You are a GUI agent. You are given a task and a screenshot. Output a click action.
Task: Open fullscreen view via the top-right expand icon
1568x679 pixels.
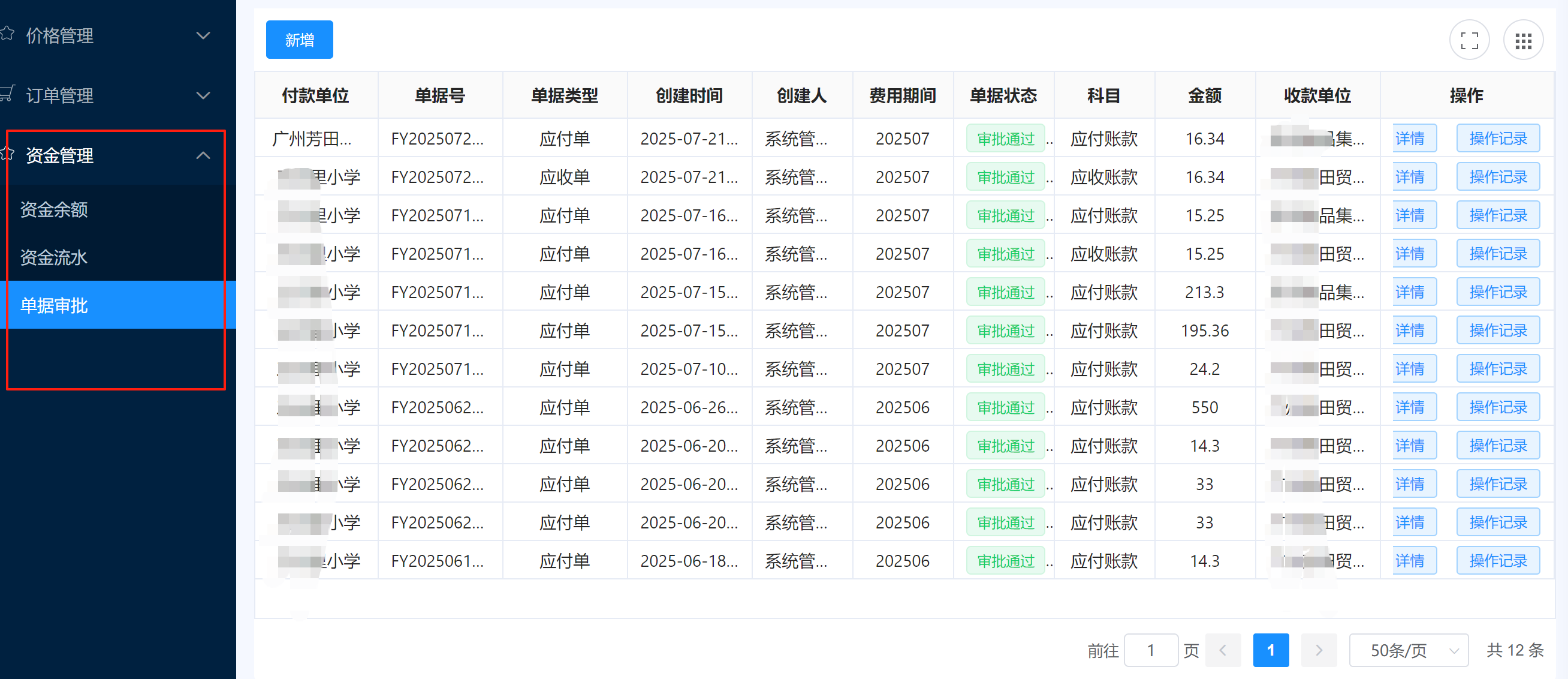[1470, 39]
